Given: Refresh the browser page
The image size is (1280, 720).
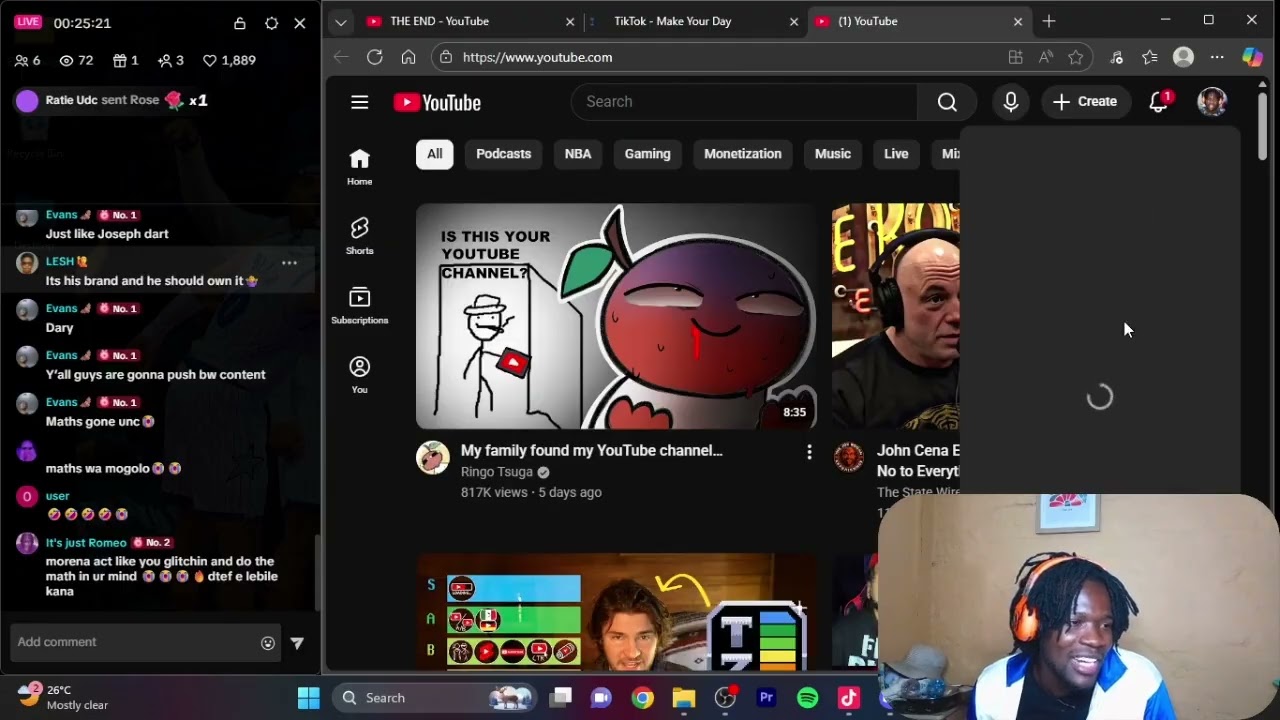Looking at the screenshot, I should click(375, 57).
